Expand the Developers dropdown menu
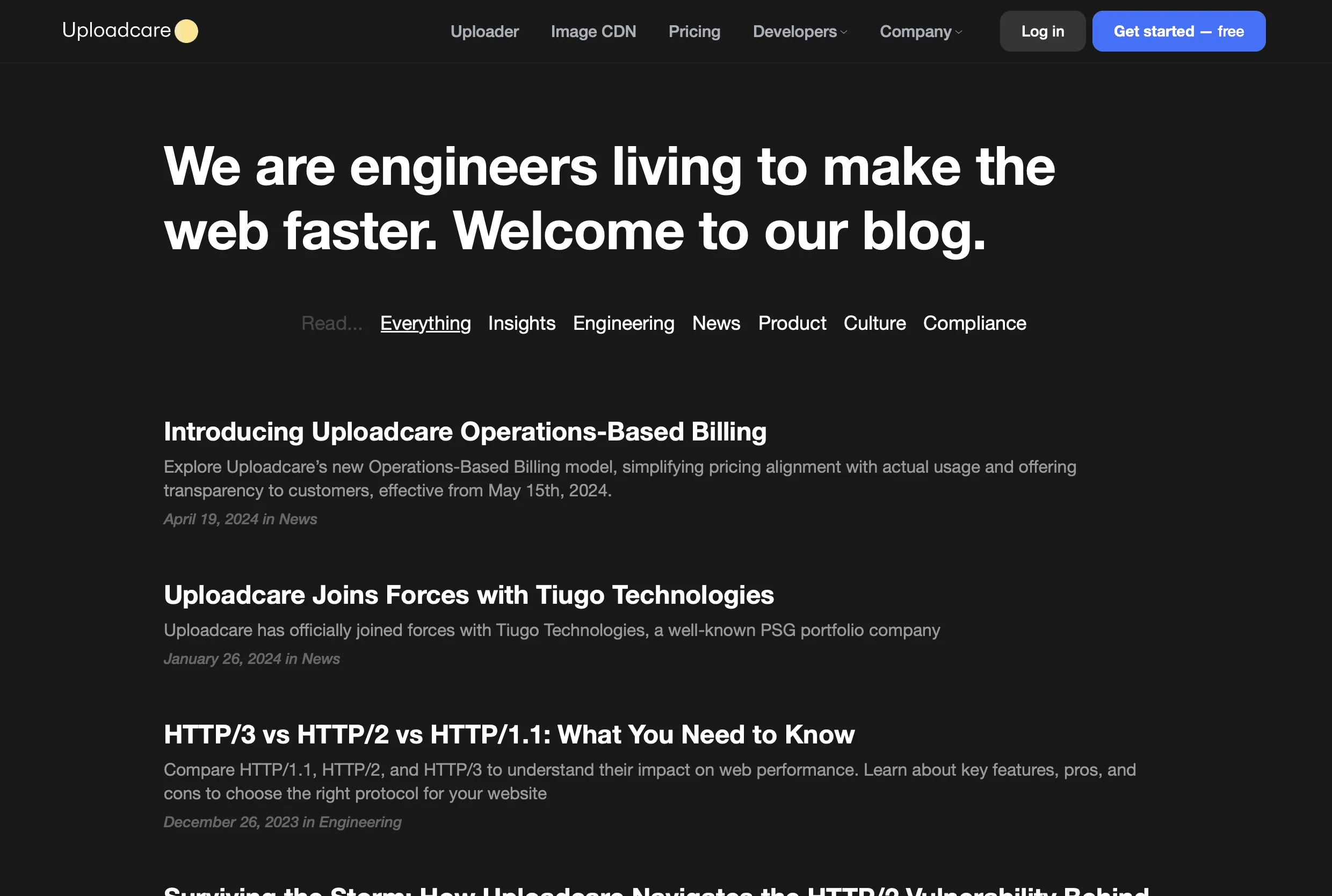The width and height of the screenshot is (1332, 896). coord(800,32)
